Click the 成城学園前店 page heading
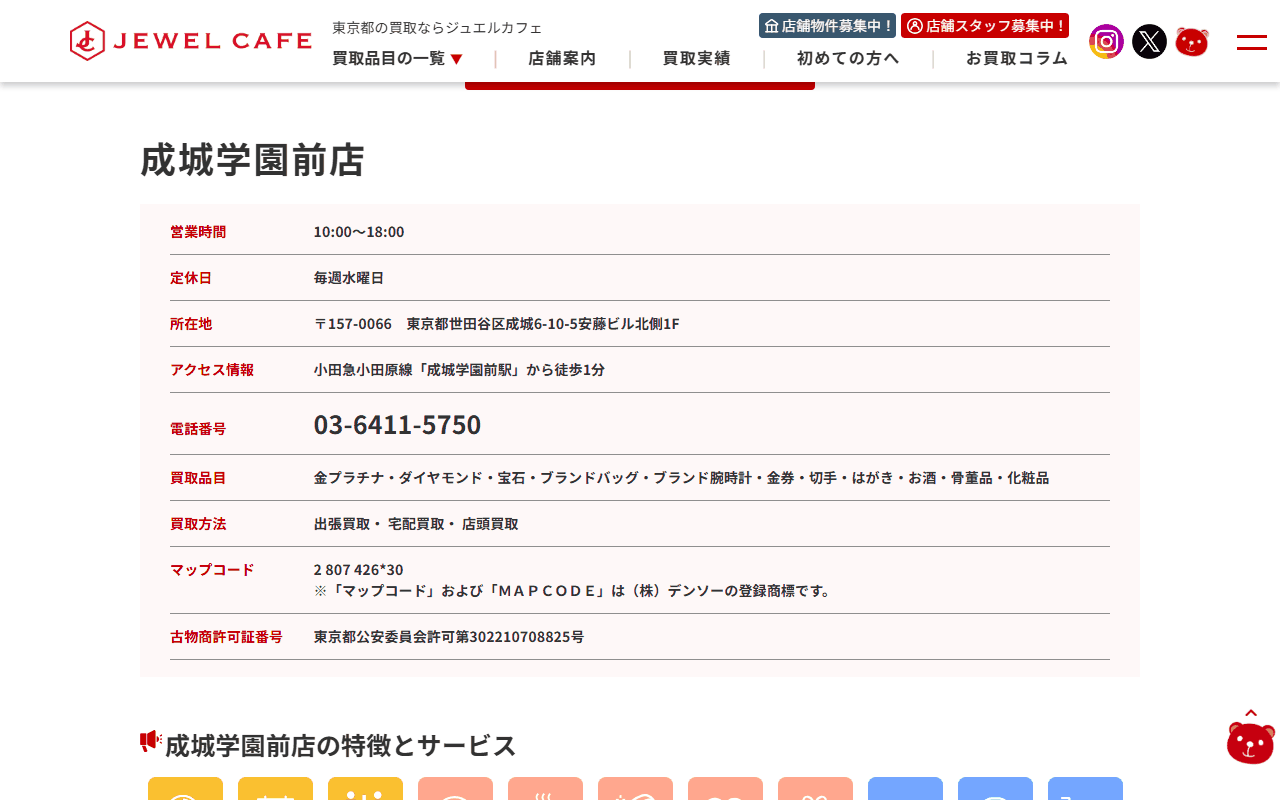 point(253,160)
